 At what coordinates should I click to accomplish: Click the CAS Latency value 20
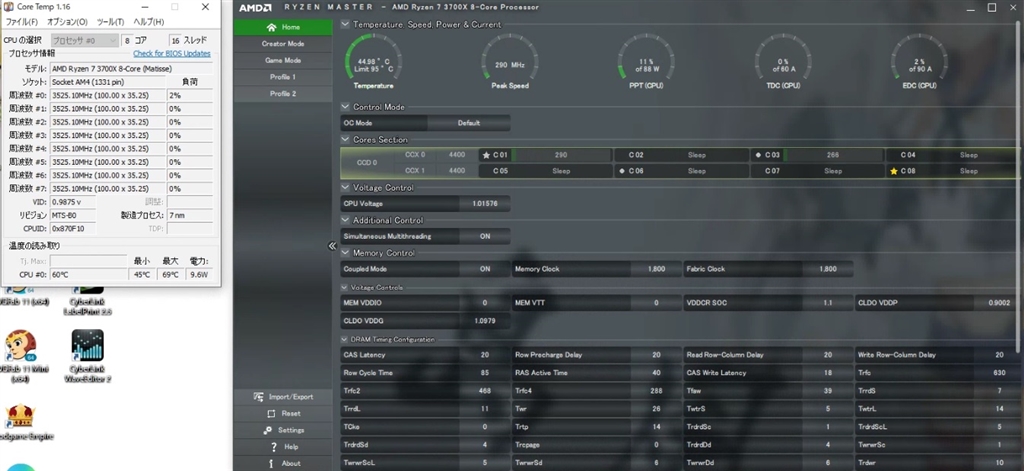(x=485, y=355)
